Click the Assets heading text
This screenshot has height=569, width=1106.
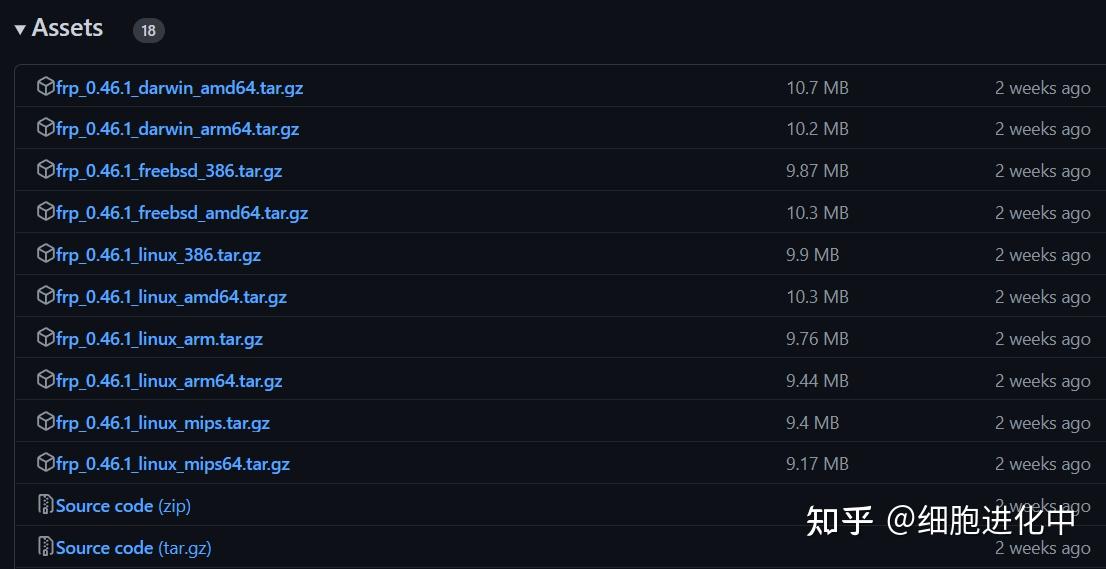click(x=67, y=28)
